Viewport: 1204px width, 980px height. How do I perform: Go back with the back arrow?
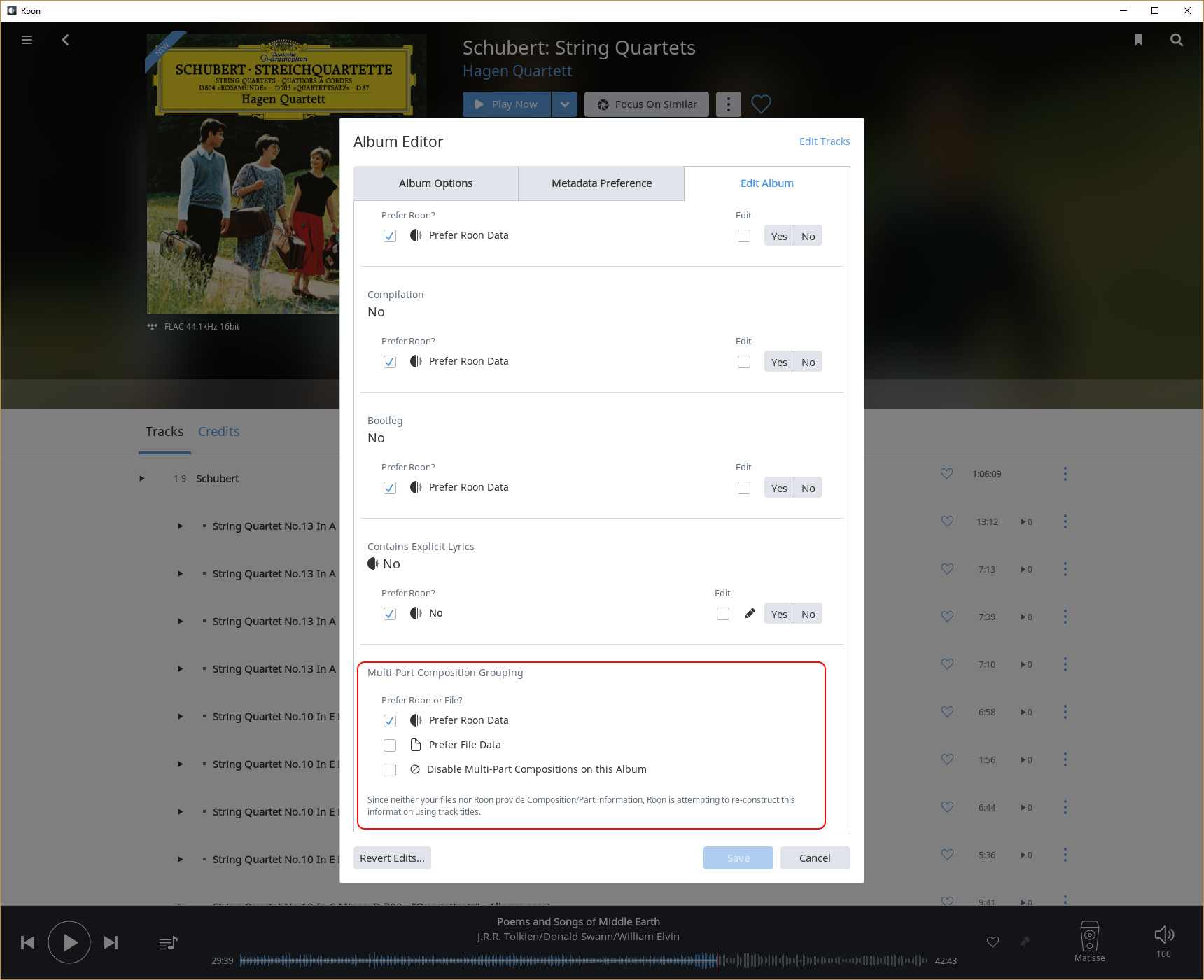65,40
